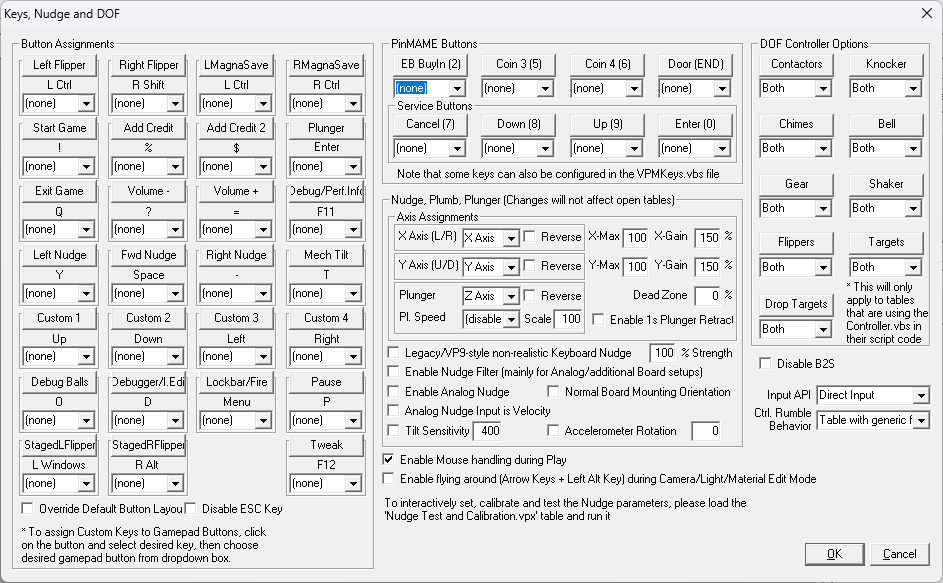Enable Nudge Filter checkbox
Screen dimensions: 943x583
[x=393, y=372]
